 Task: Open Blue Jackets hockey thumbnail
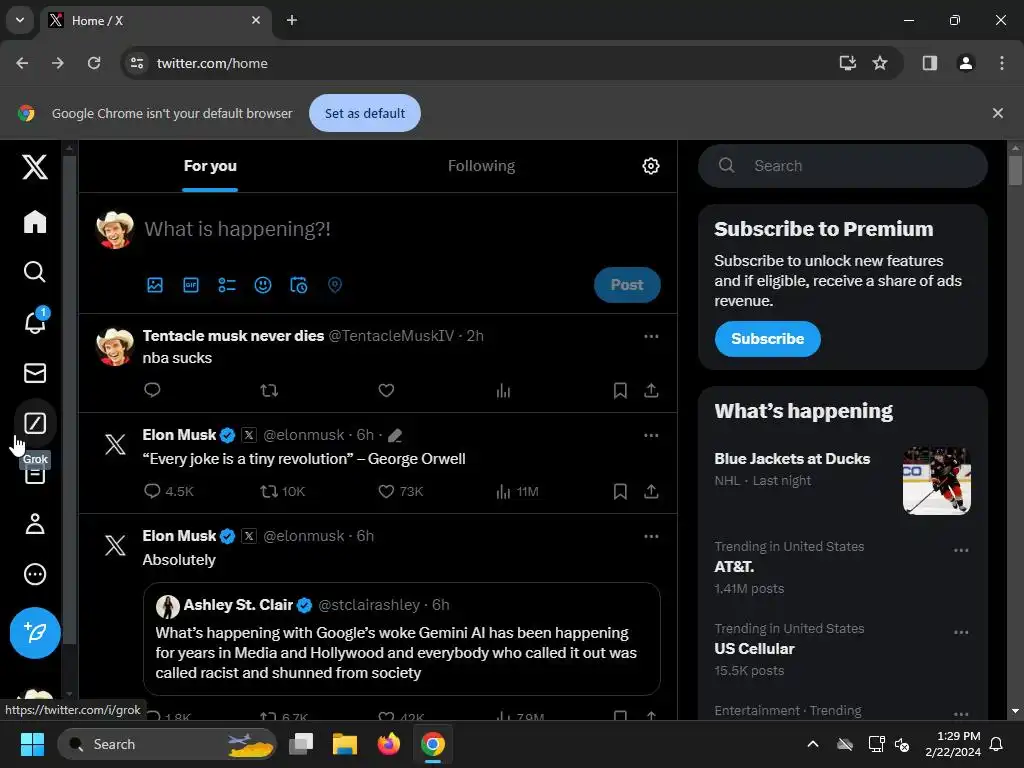point(936,481)
